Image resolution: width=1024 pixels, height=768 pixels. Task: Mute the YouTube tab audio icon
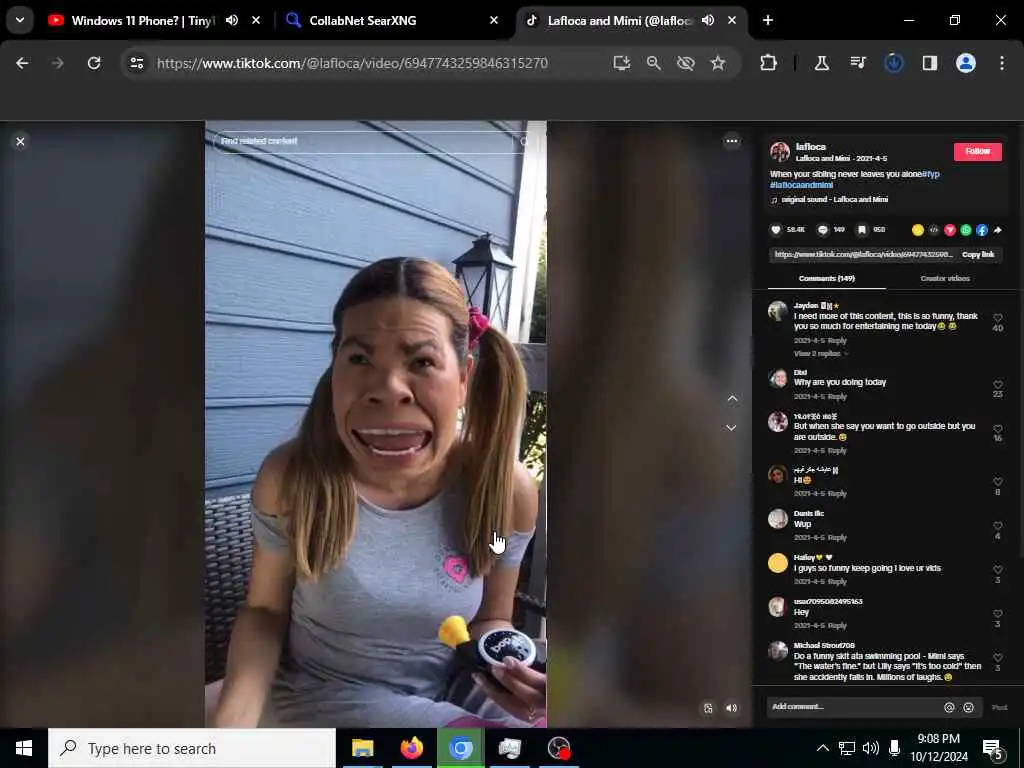(x=232, y=20)
